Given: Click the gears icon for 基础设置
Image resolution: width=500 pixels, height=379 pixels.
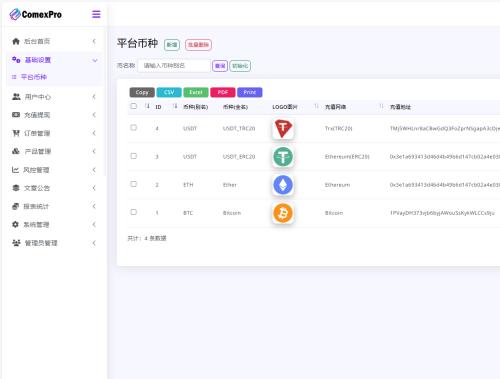Looking at the screenshot, I should (x=16, y=60).
